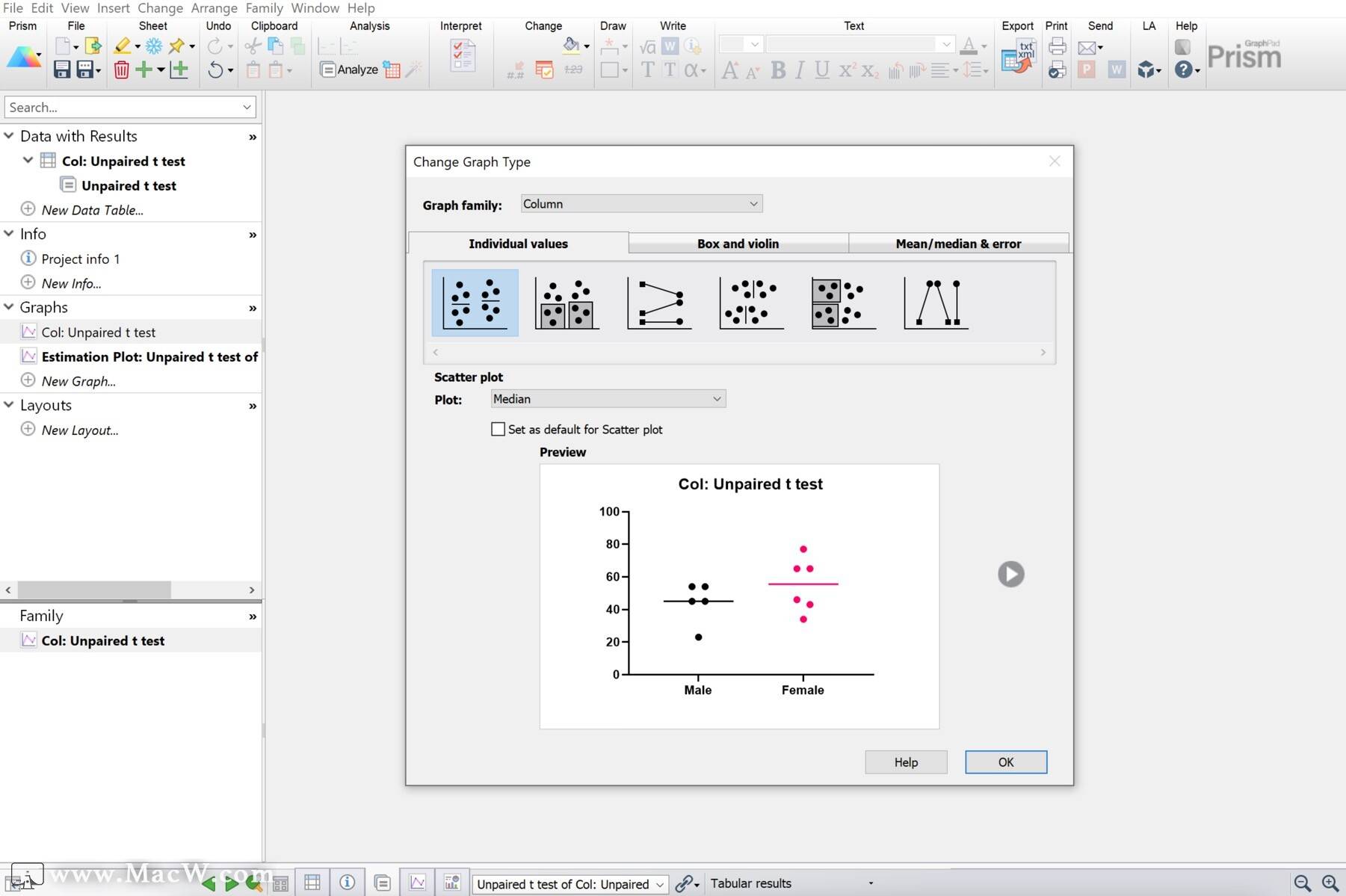Screen dimensions: 1346x896
Task: Open the Plot Median dropdown
Action: tap(608, 399)
